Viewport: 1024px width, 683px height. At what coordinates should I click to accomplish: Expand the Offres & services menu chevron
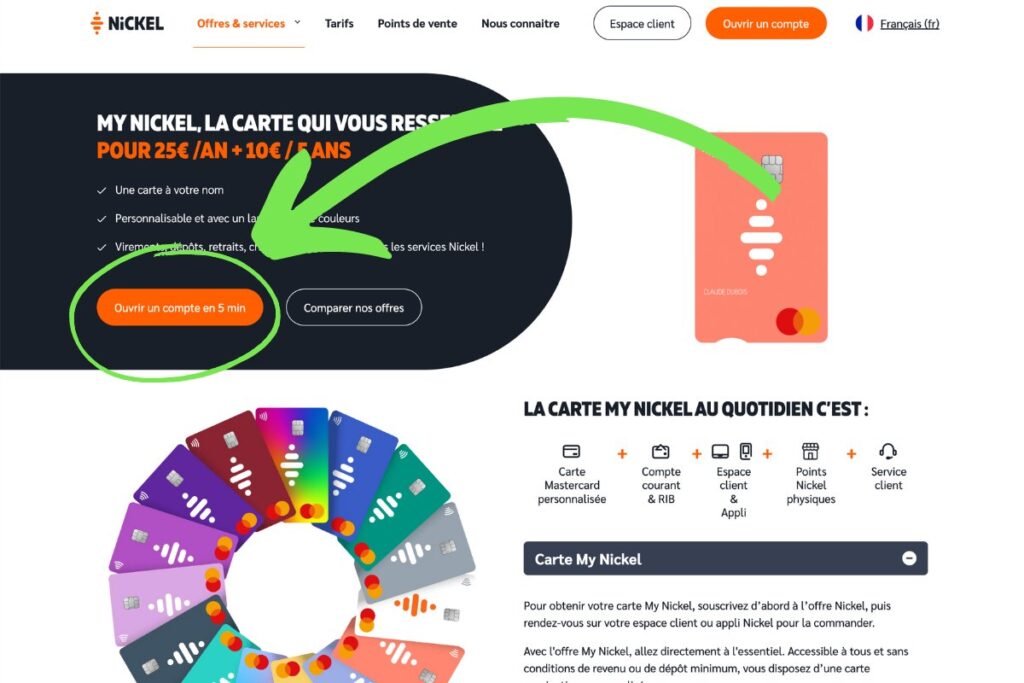pyautogui.click(x=297, y=23)
